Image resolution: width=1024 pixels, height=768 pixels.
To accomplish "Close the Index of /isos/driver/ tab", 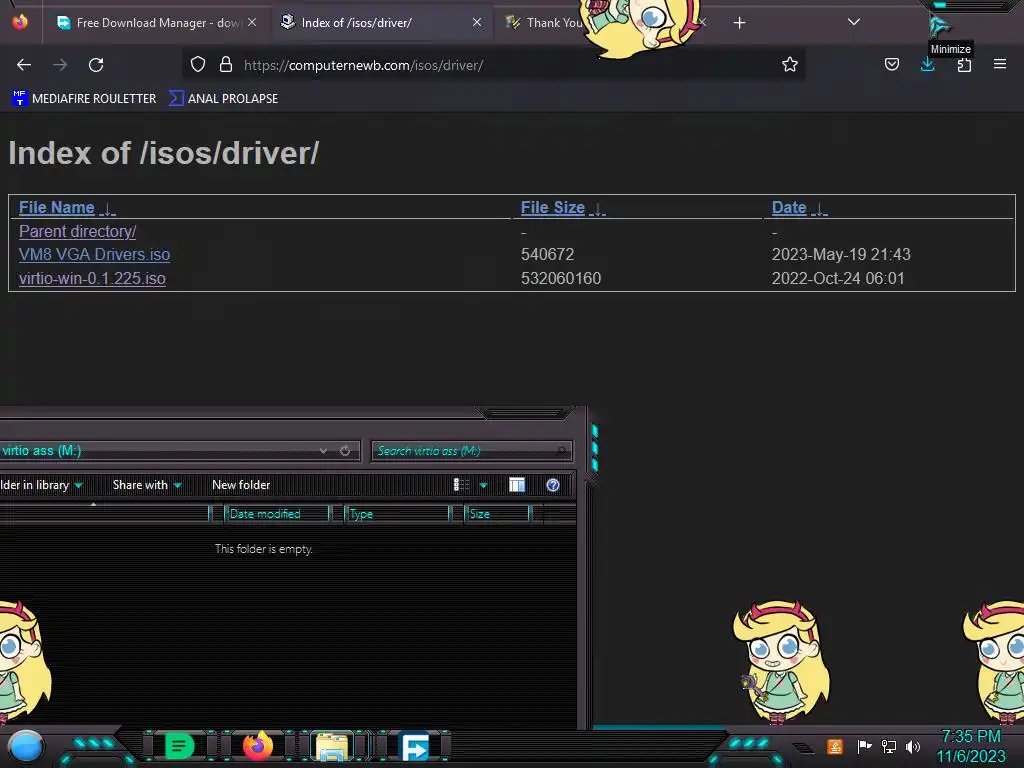I will 477,22.
